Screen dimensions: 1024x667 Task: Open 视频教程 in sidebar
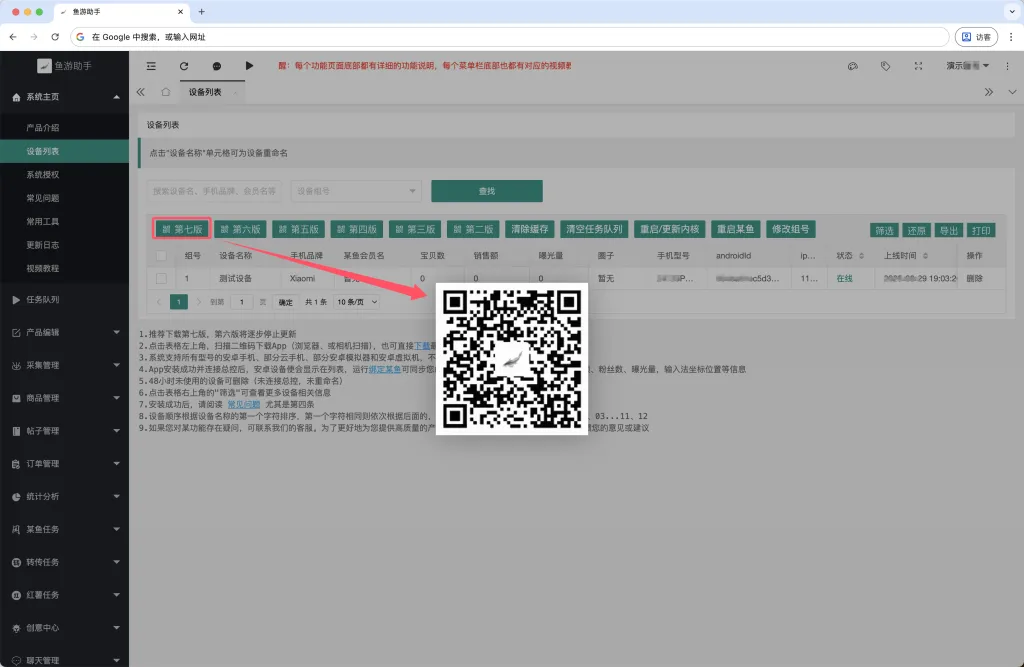click(x=65, y=268)
